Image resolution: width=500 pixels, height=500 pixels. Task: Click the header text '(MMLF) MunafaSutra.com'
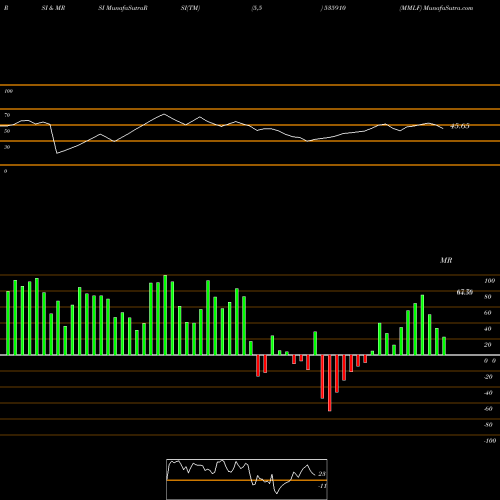(436, 8)
